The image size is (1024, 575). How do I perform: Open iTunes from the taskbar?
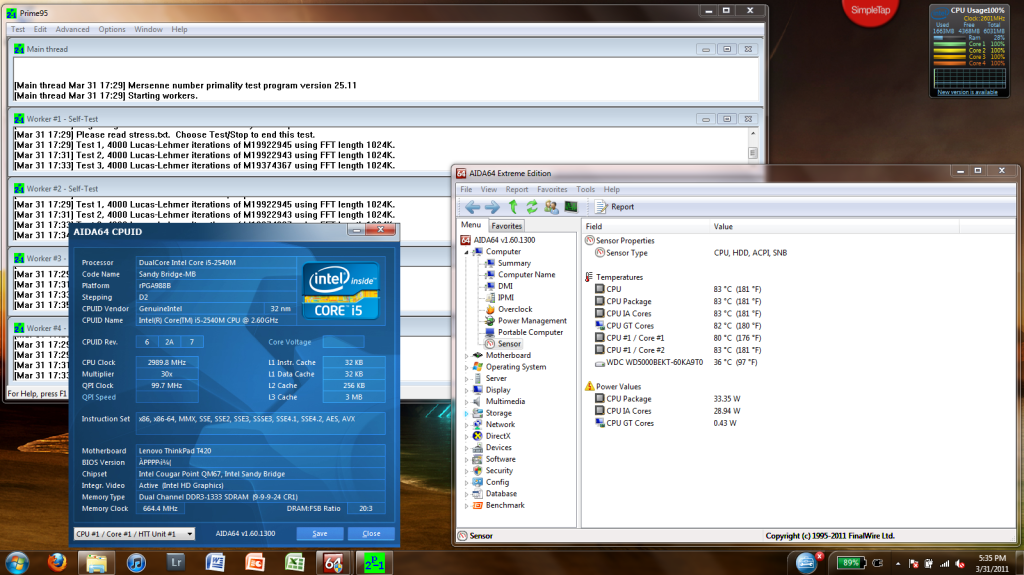tap(136, 563)
